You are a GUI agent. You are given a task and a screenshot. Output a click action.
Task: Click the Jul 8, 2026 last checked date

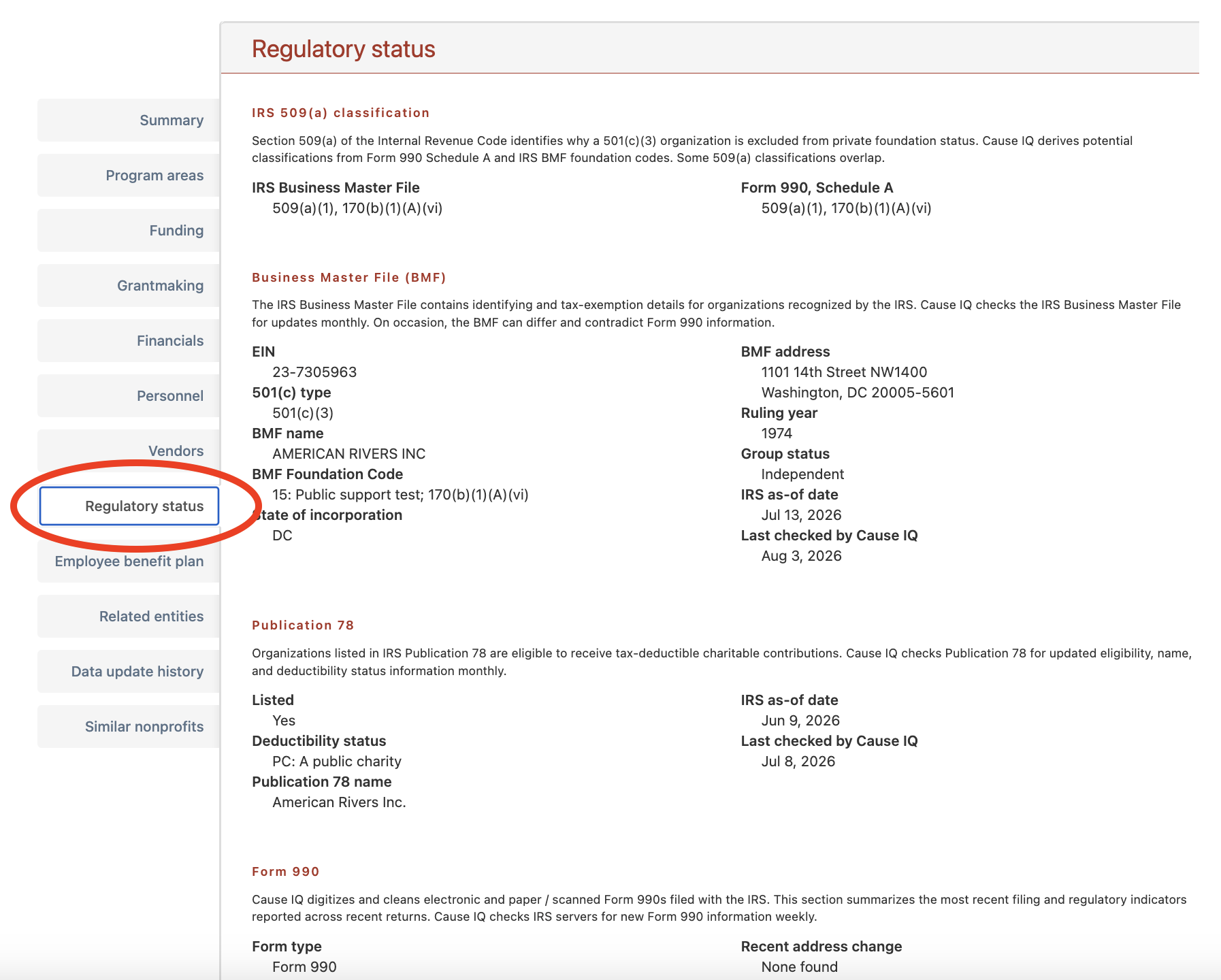(x=798, y=762)
